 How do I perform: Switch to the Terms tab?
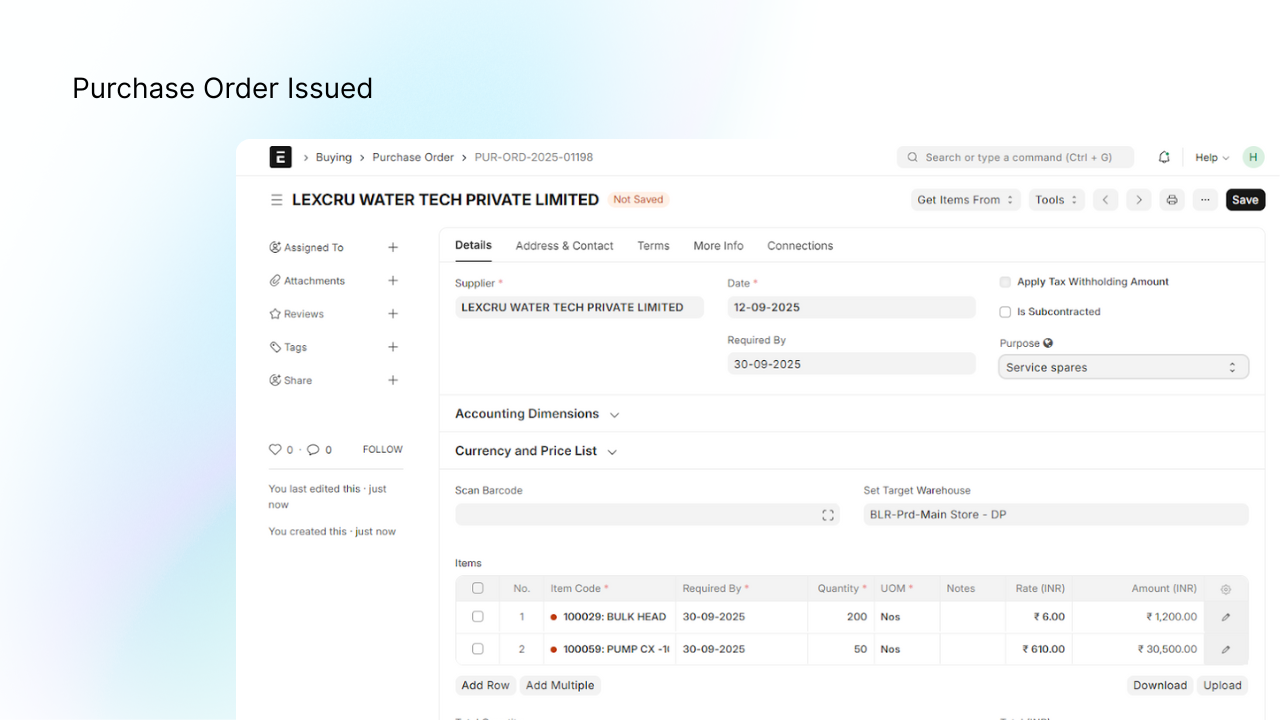[653, 246]
